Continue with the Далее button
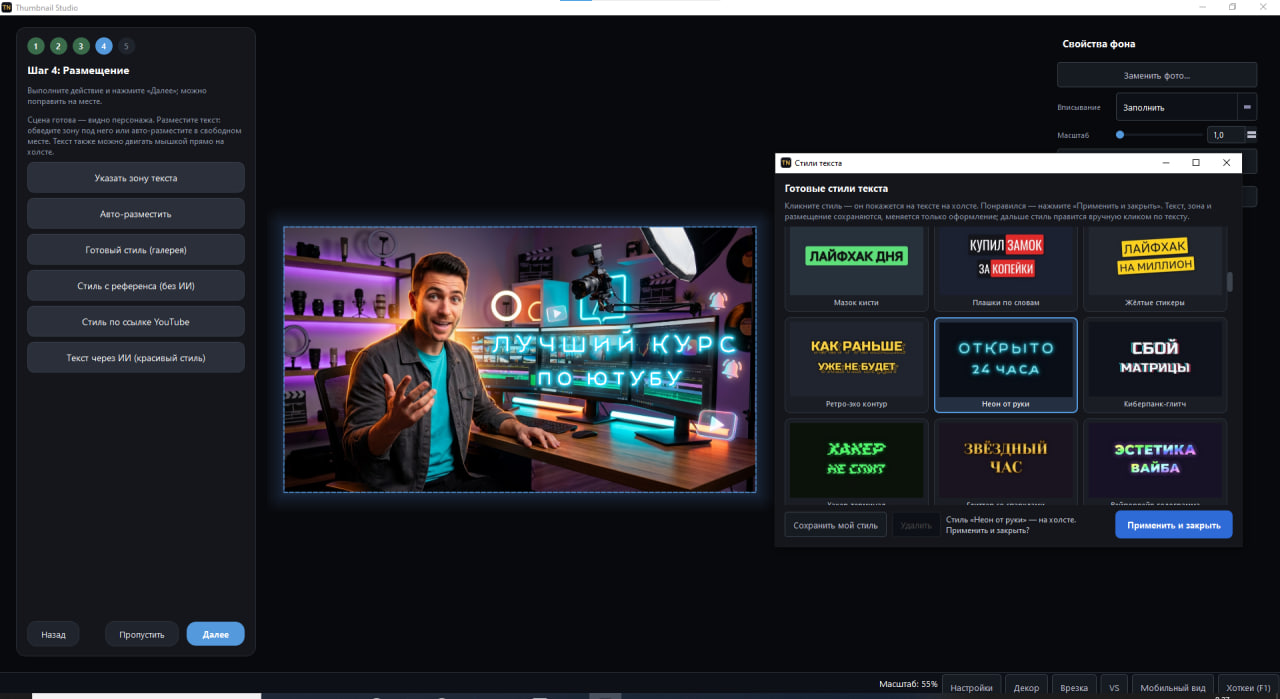This screenshot has width=1280, height=699. 215,634
